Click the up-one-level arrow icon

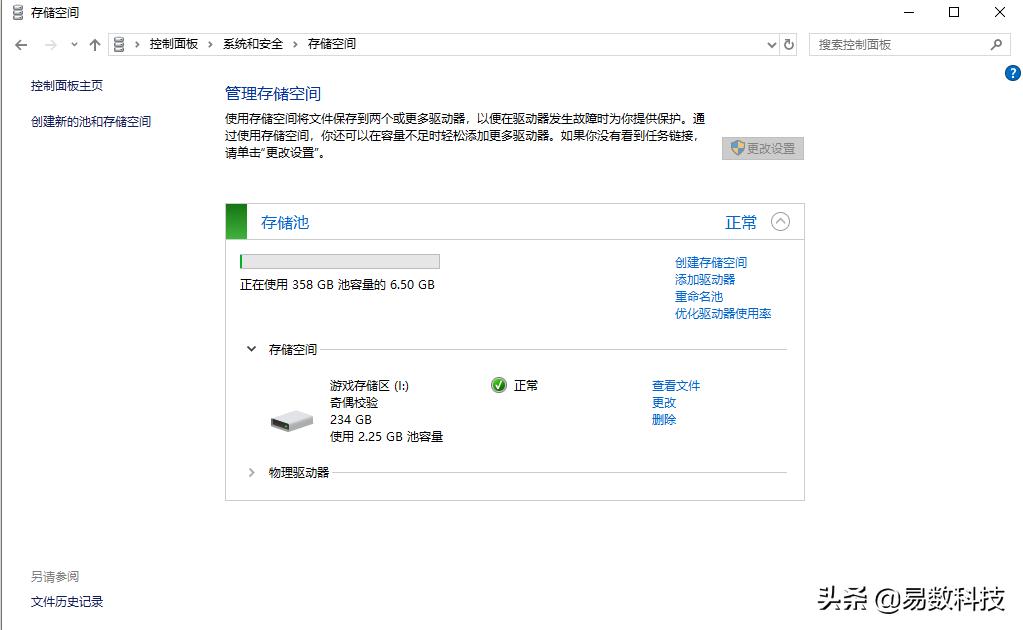(x=95, y=44)
